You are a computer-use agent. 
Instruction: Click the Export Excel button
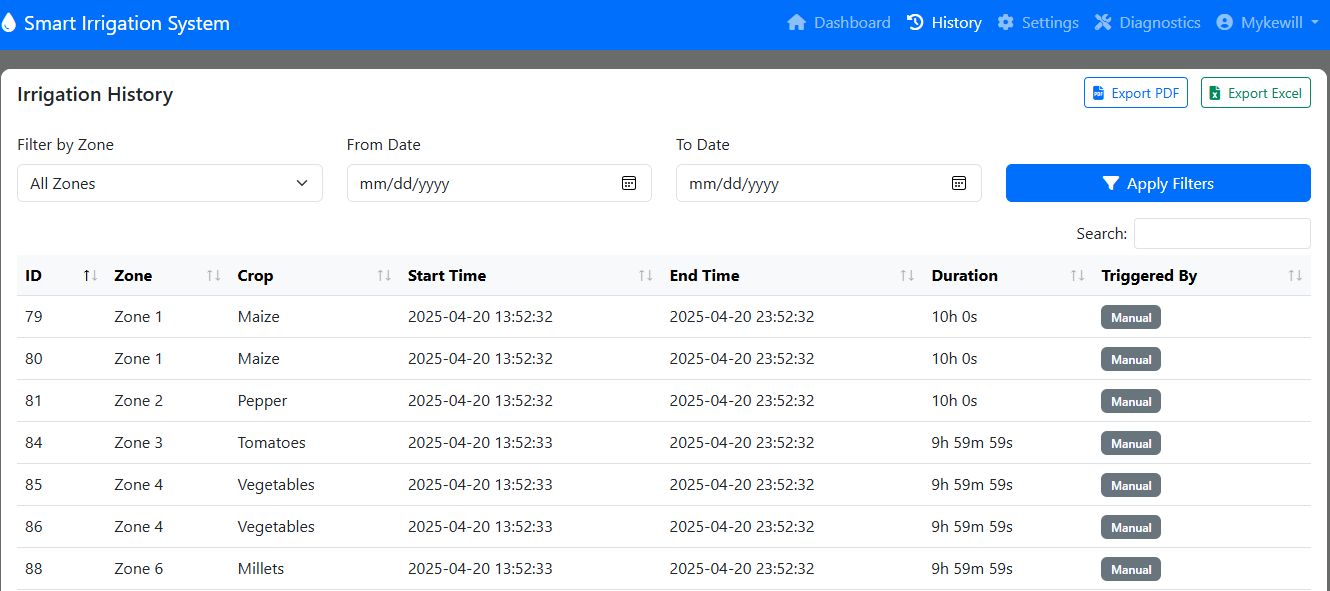click(1255, 93)
